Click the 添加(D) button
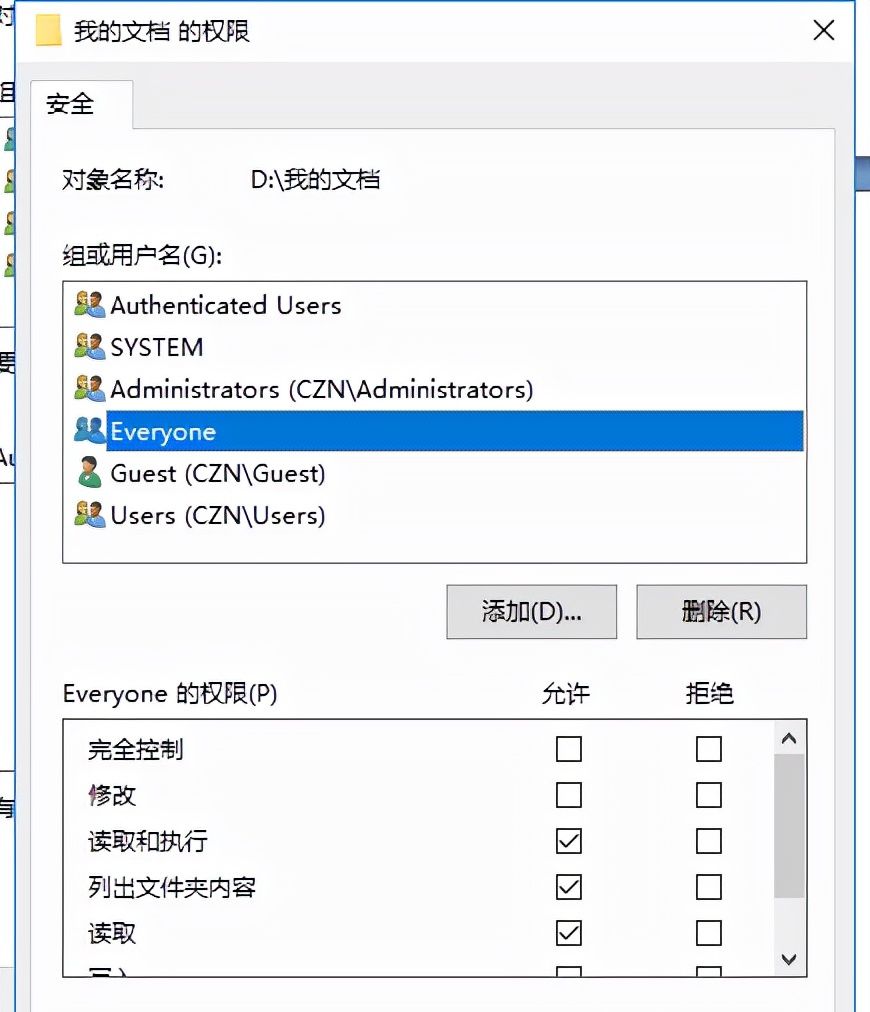The image size is (870, 1012). pyautogui.click(x=531, y=611)
